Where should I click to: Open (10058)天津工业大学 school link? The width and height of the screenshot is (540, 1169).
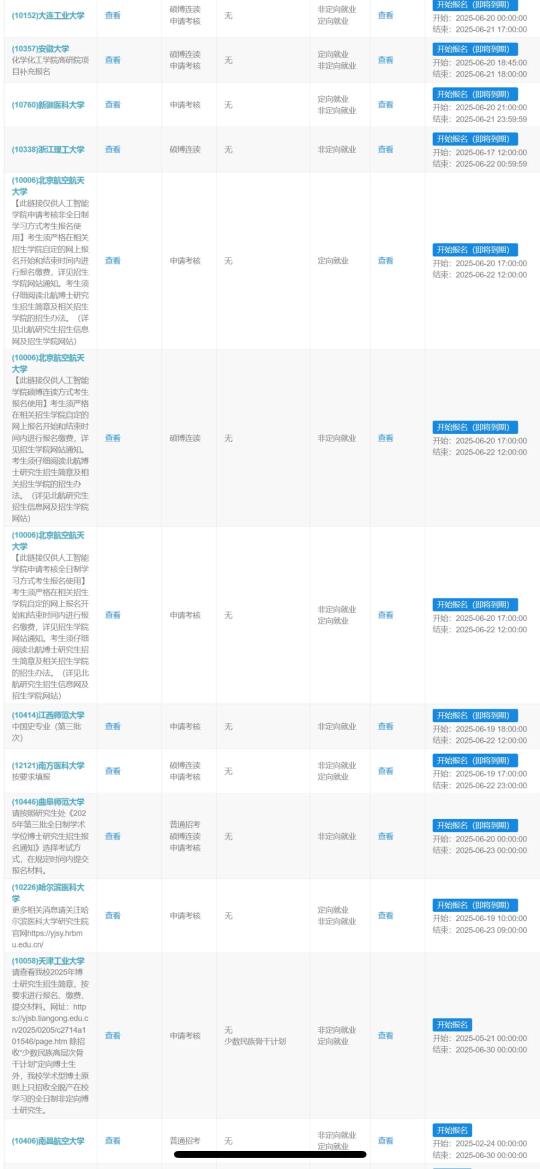pyautogui.click(x=48, y=961)
